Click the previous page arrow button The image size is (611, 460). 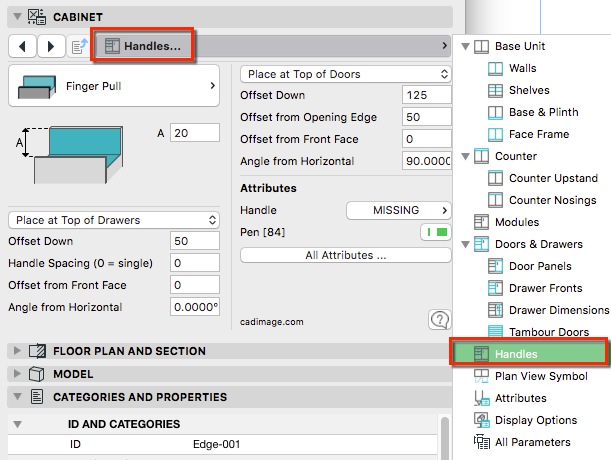coord(23,46)
